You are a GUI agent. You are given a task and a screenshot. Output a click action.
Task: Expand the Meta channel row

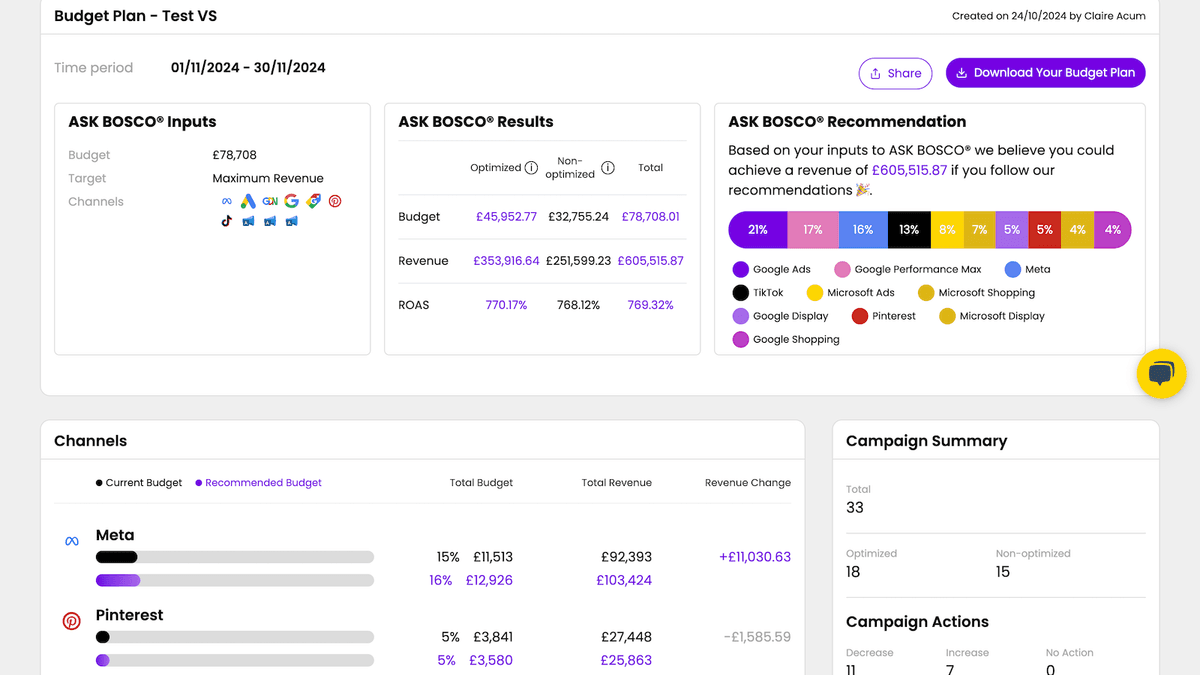pos(115,535)
